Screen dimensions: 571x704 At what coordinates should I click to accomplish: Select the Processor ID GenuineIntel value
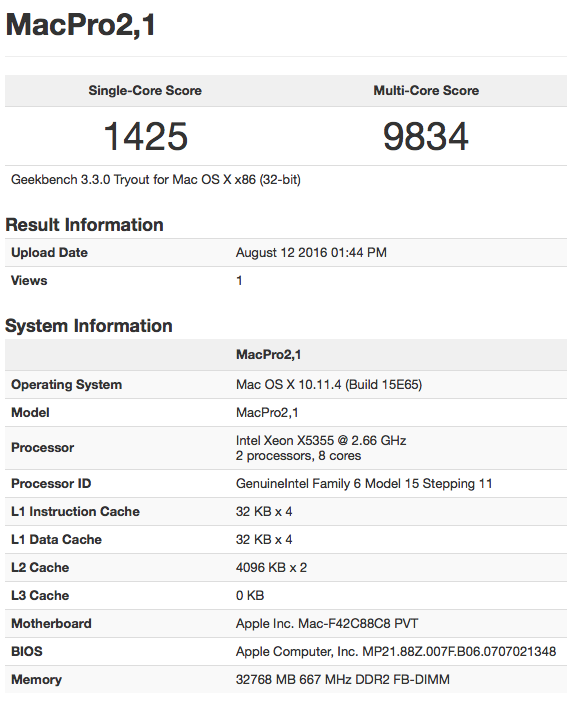[364, 484]
